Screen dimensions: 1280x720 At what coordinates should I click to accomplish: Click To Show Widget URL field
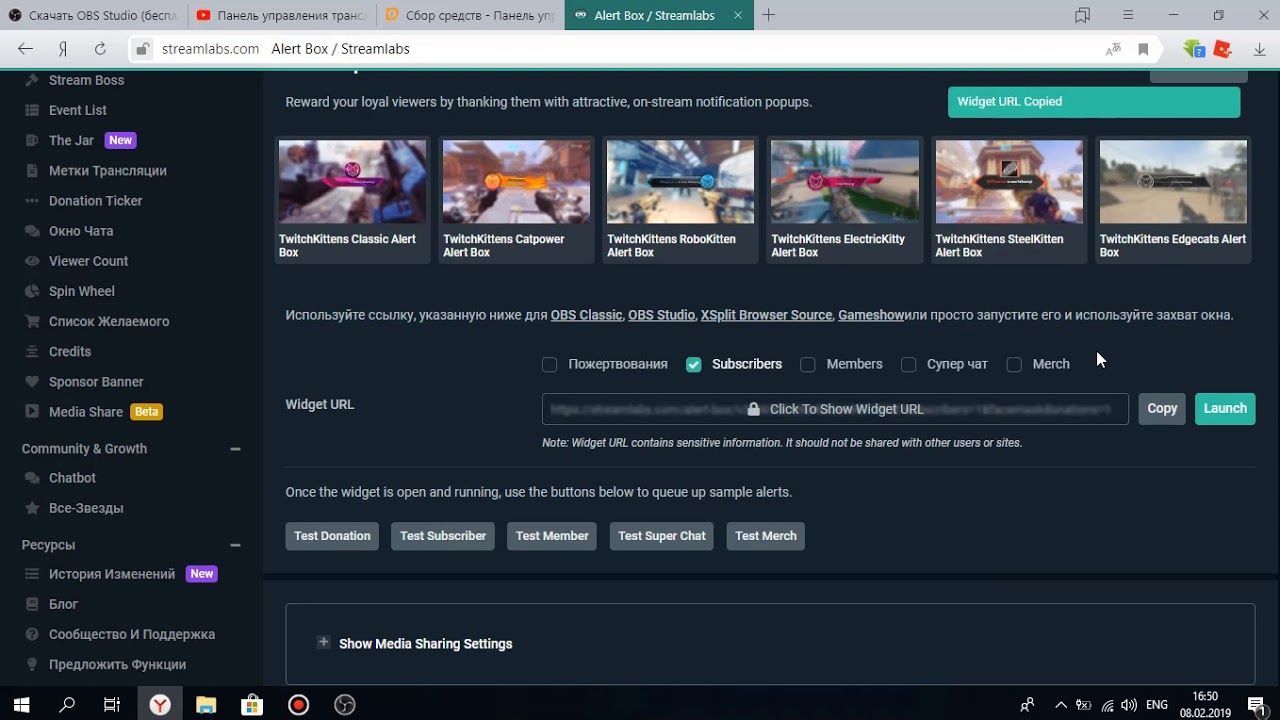[835, 409]
